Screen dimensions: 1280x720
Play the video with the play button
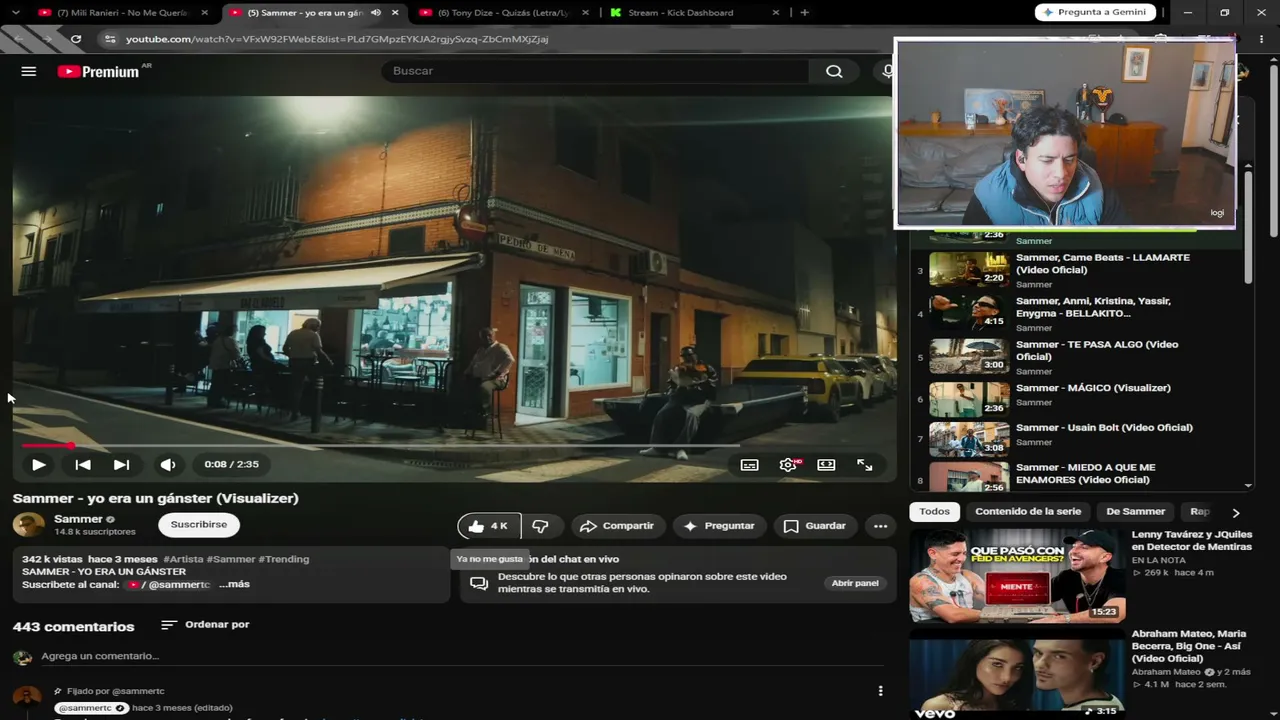[38, 464]
